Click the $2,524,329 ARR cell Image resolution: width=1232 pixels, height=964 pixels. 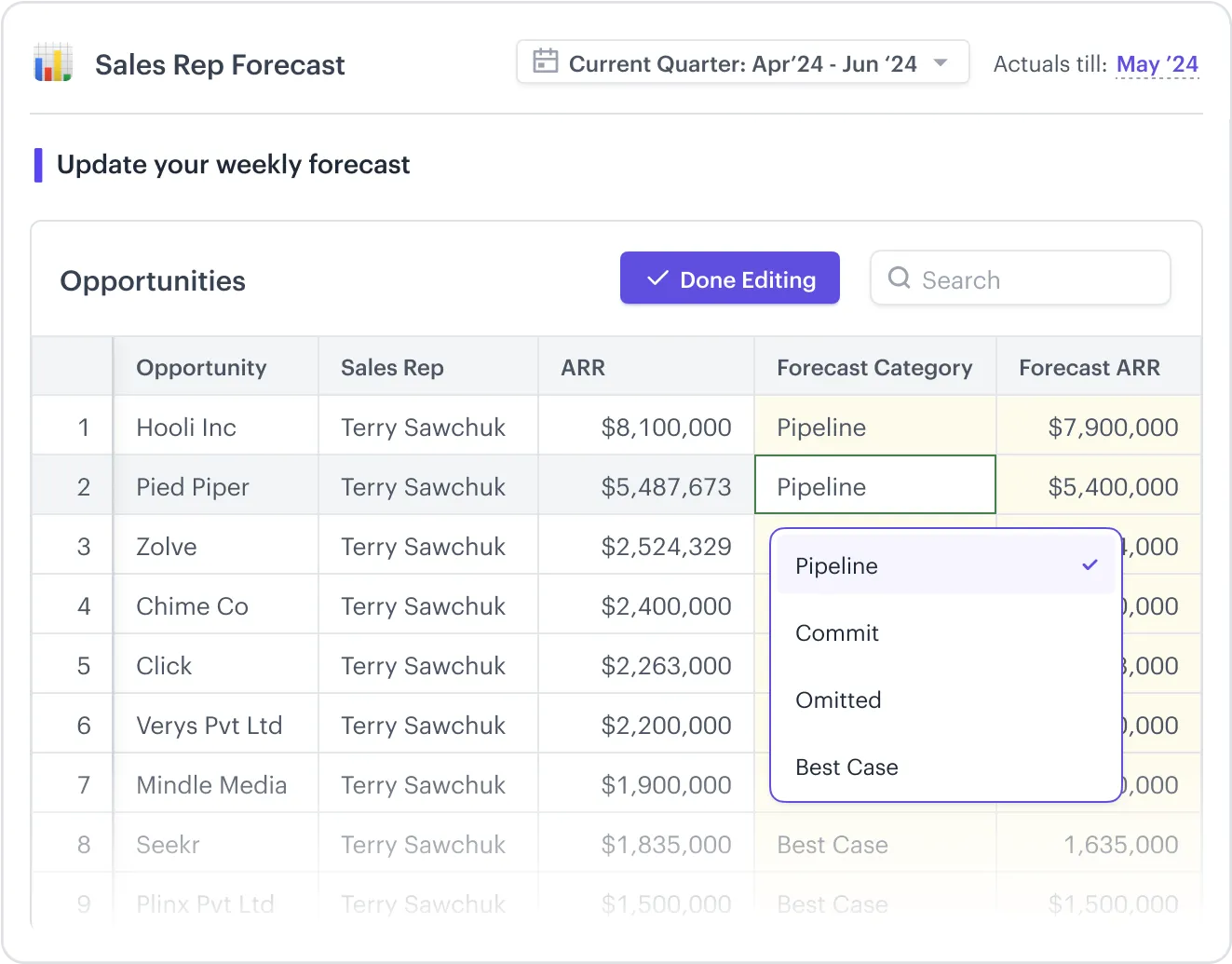coord(646,545)
